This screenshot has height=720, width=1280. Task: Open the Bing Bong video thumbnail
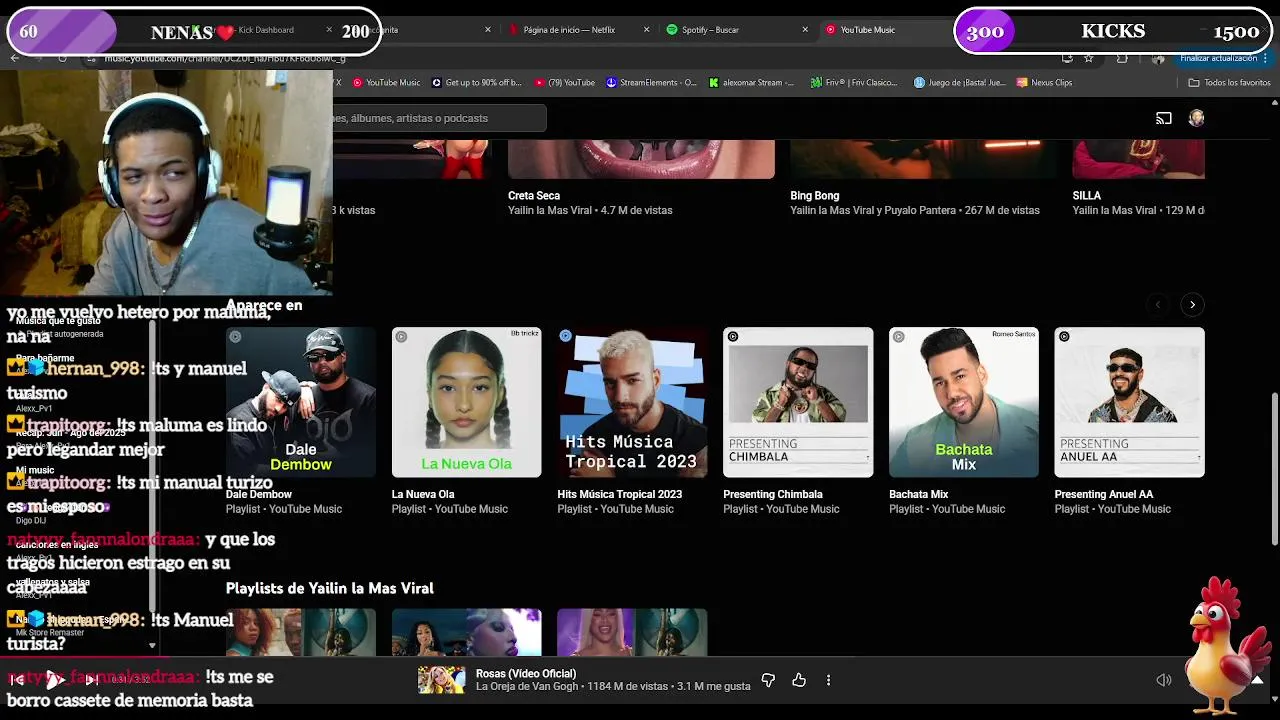tap(923, 159)
